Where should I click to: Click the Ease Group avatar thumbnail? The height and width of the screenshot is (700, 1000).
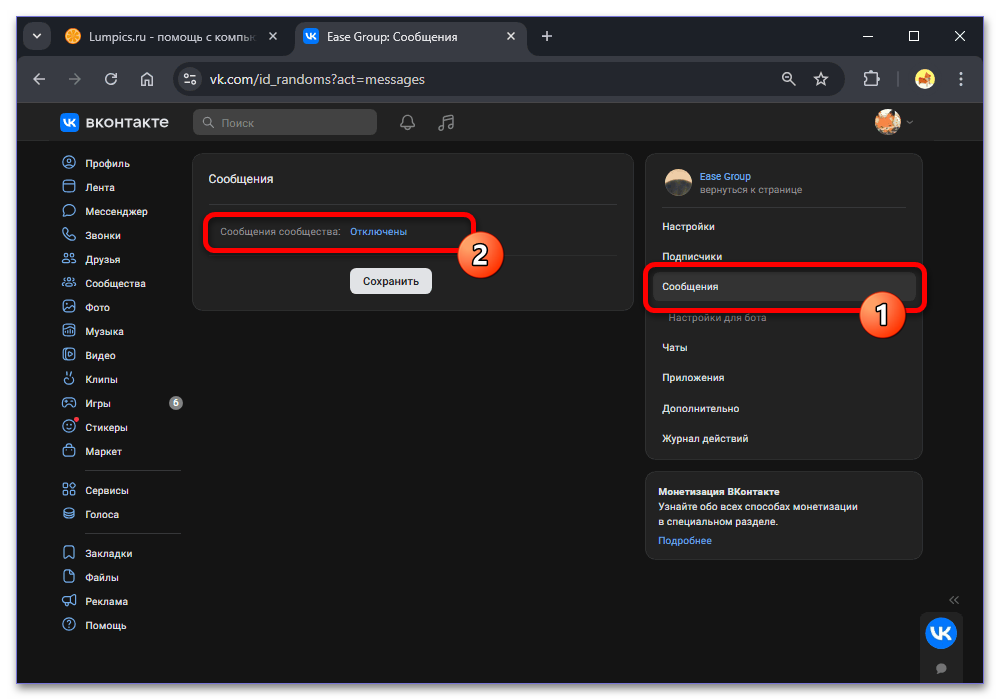pos(678,182)
